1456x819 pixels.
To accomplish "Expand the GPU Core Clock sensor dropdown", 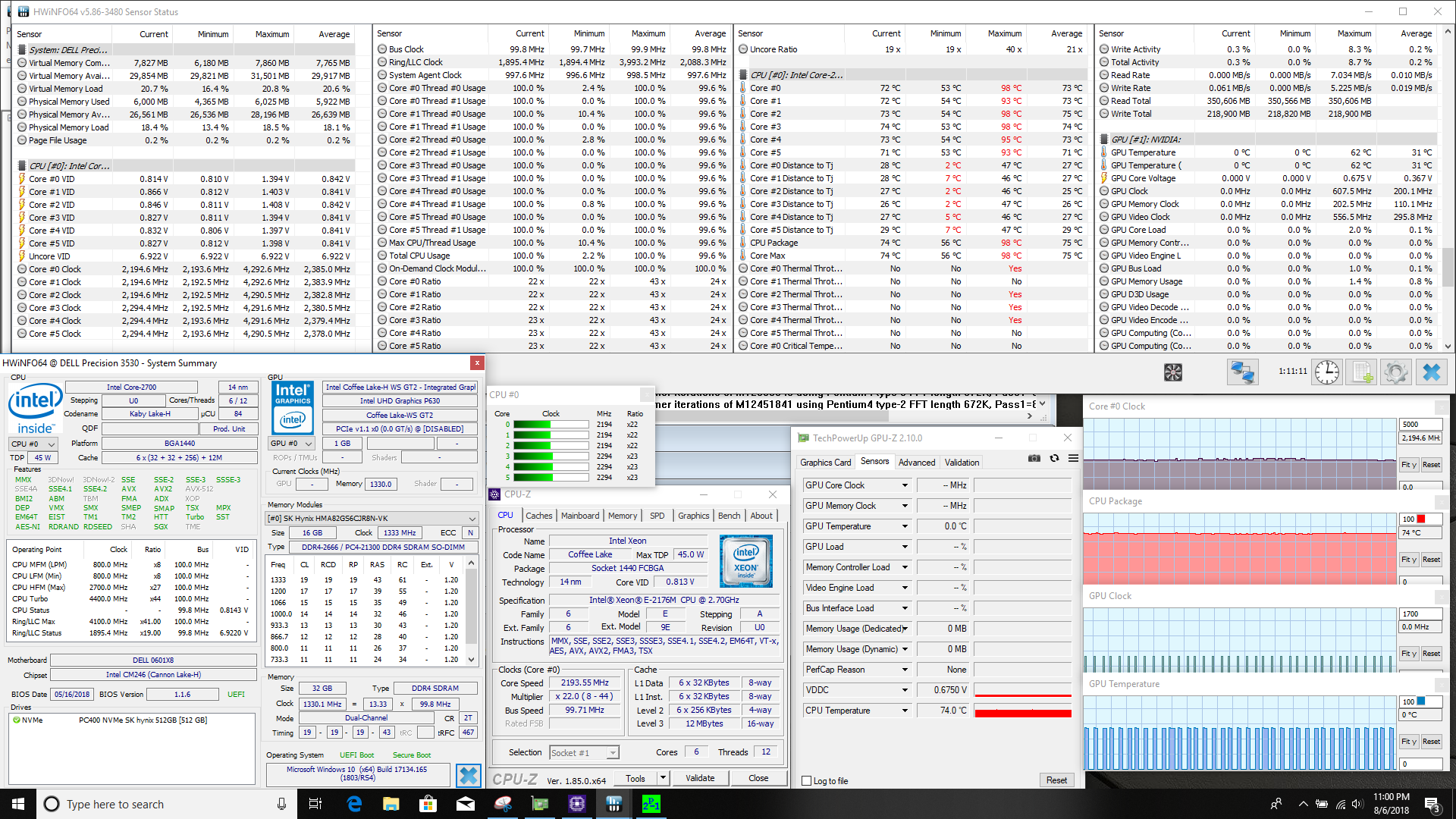I will click(x=904, y=485).
